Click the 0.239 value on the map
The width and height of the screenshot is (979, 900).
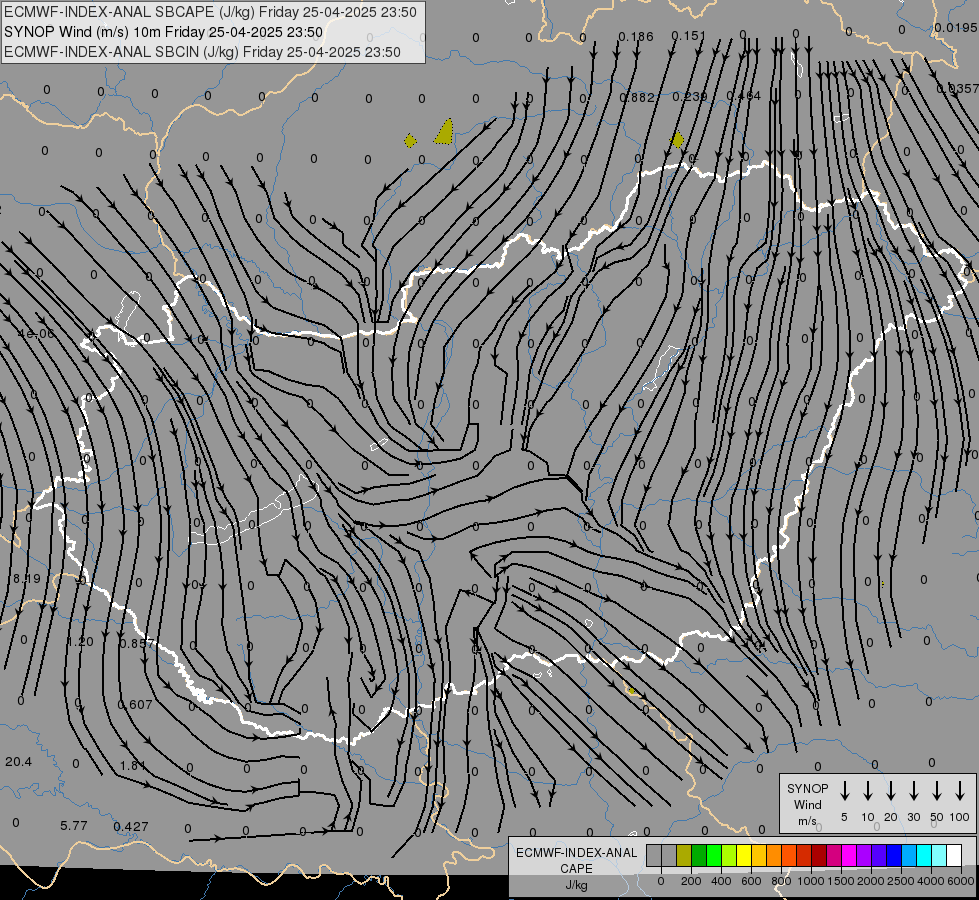click(x=690, y=96)
